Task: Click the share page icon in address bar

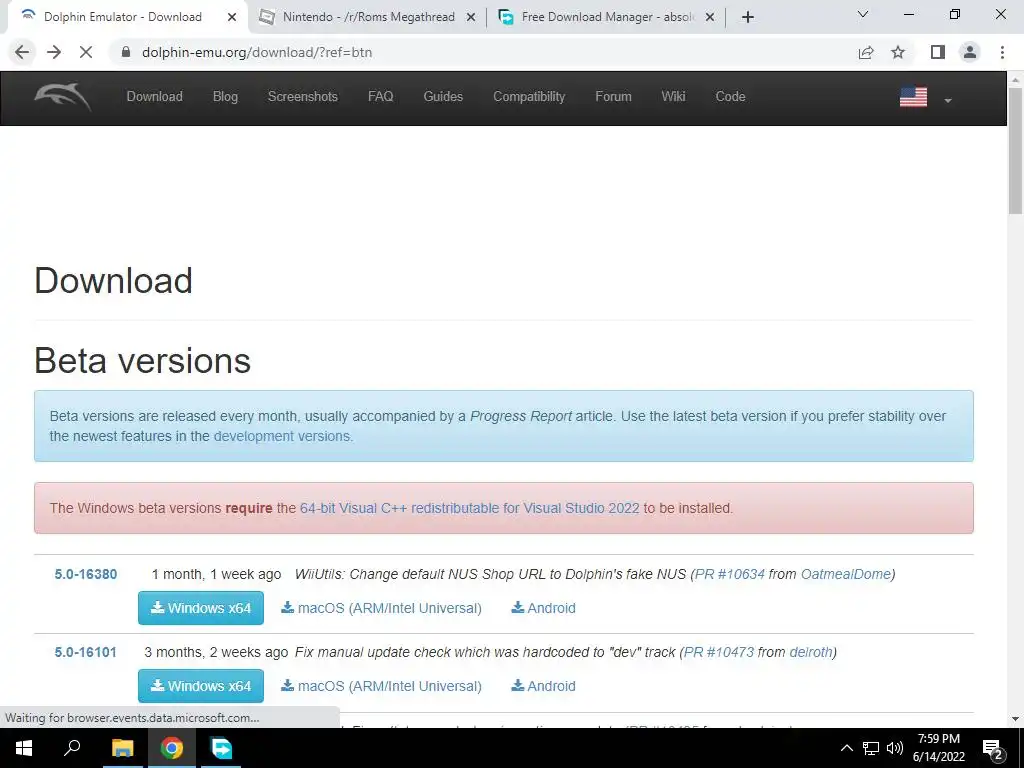Action: click(x=866, y=52)
